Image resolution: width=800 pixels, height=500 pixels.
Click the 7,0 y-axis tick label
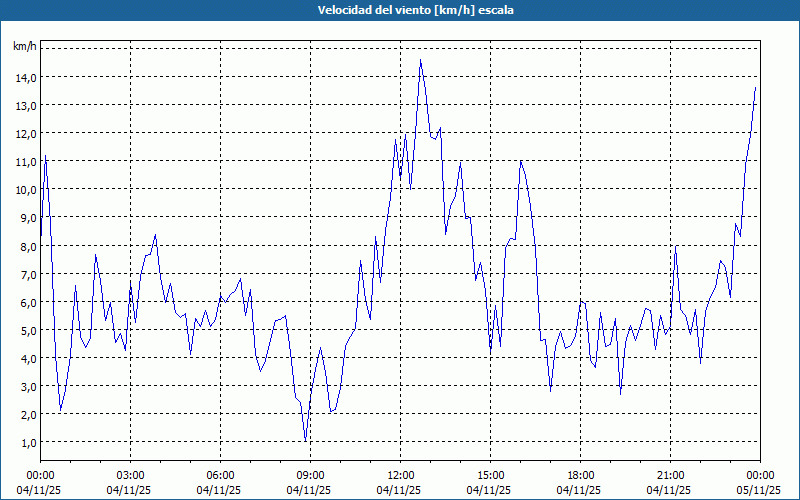click(26, 274)
